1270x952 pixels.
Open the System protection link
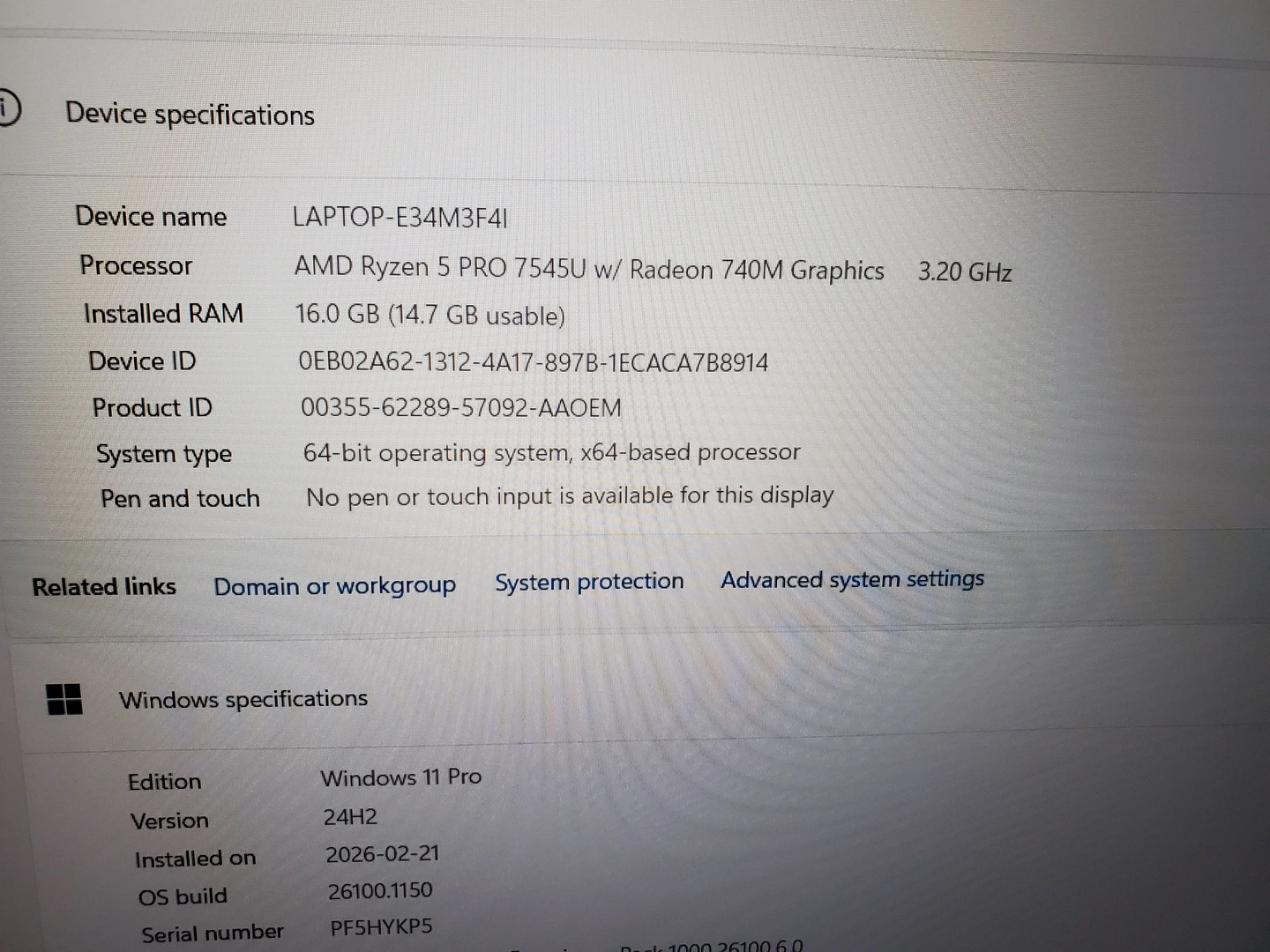click(x=589, y=582)
